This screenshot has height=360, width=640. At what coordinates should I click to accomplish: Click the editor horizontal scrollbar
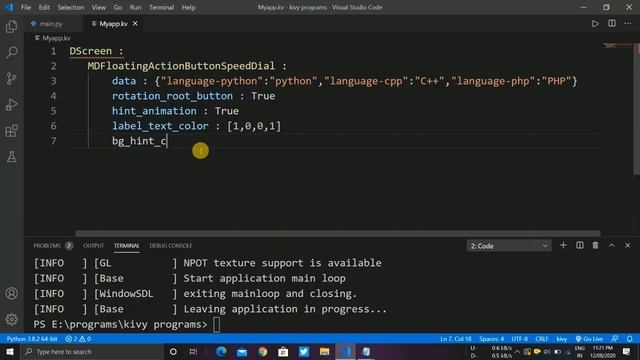pyautogui.click(x=338, y=233)
